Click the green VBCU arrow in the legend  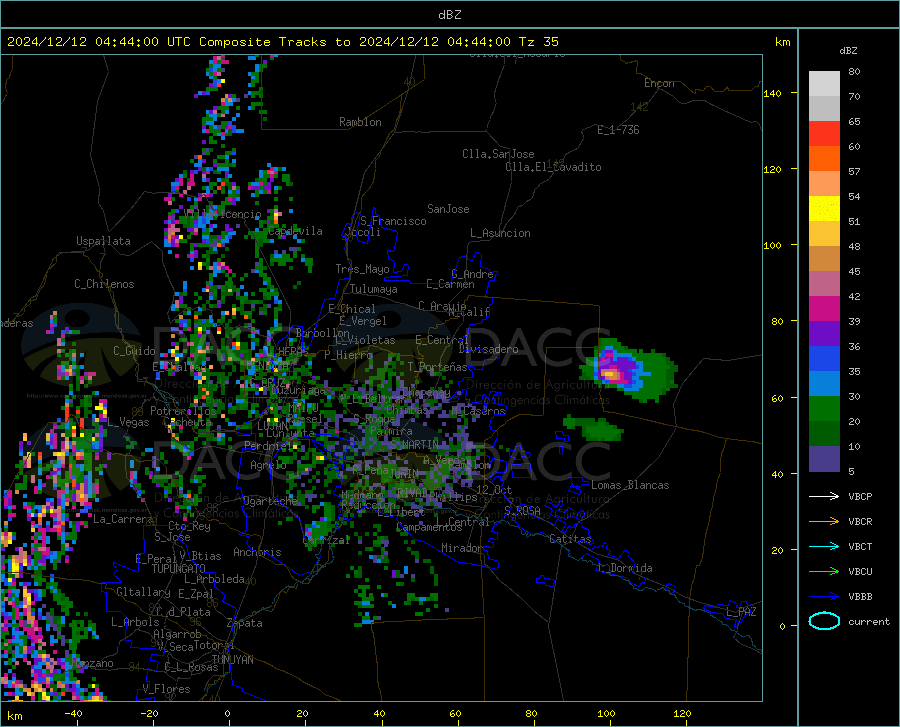point(824,572)
